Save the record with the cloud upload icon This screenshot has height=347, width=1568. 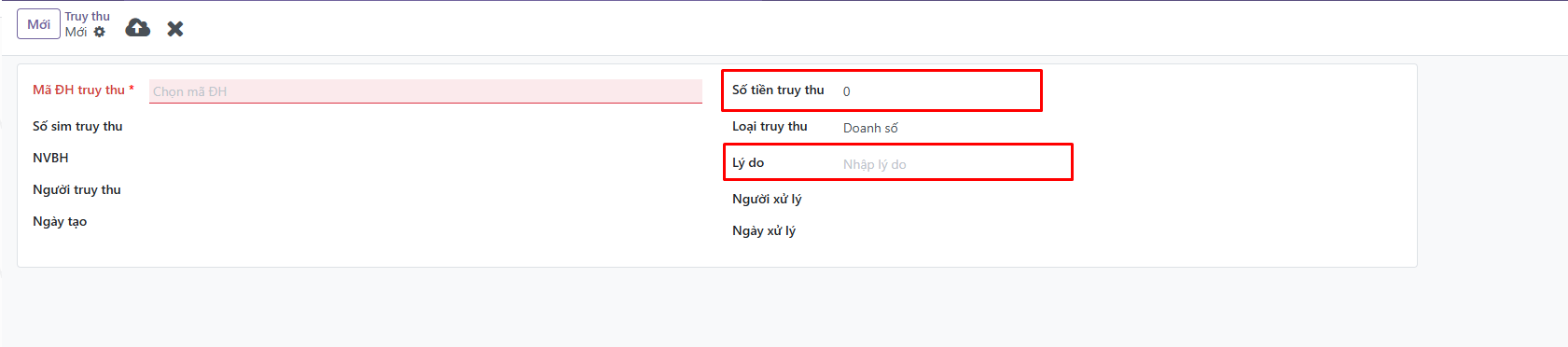(x=138, y=28)
